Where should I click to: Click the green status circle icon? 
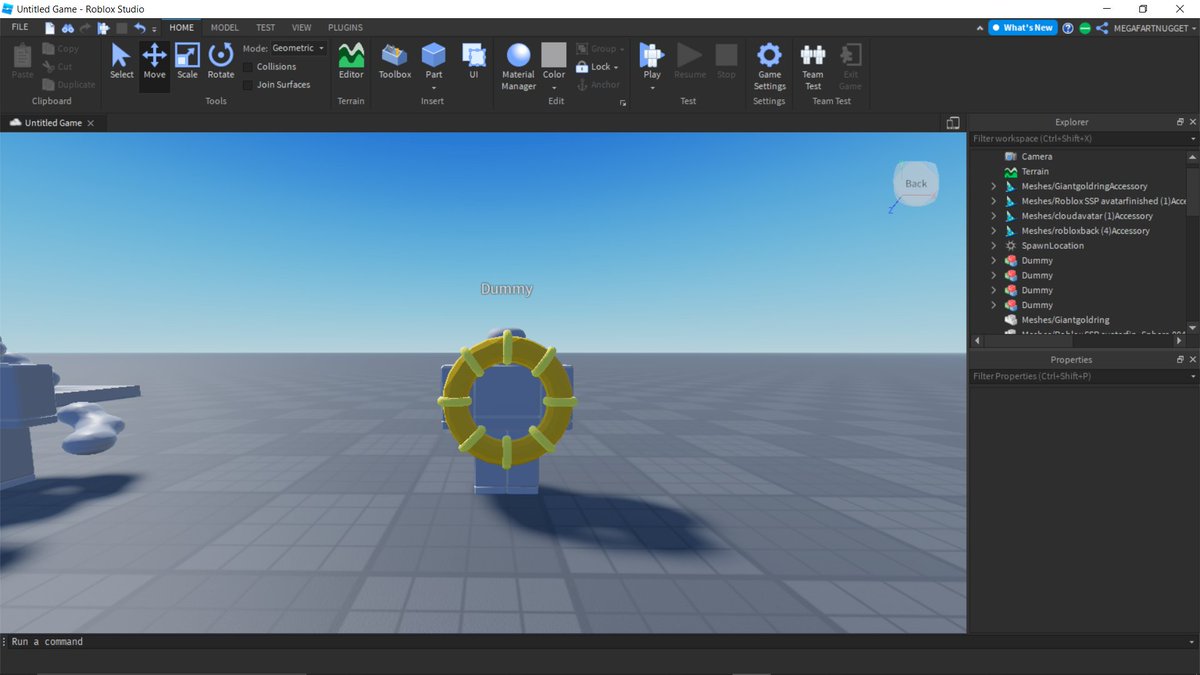1085,28
